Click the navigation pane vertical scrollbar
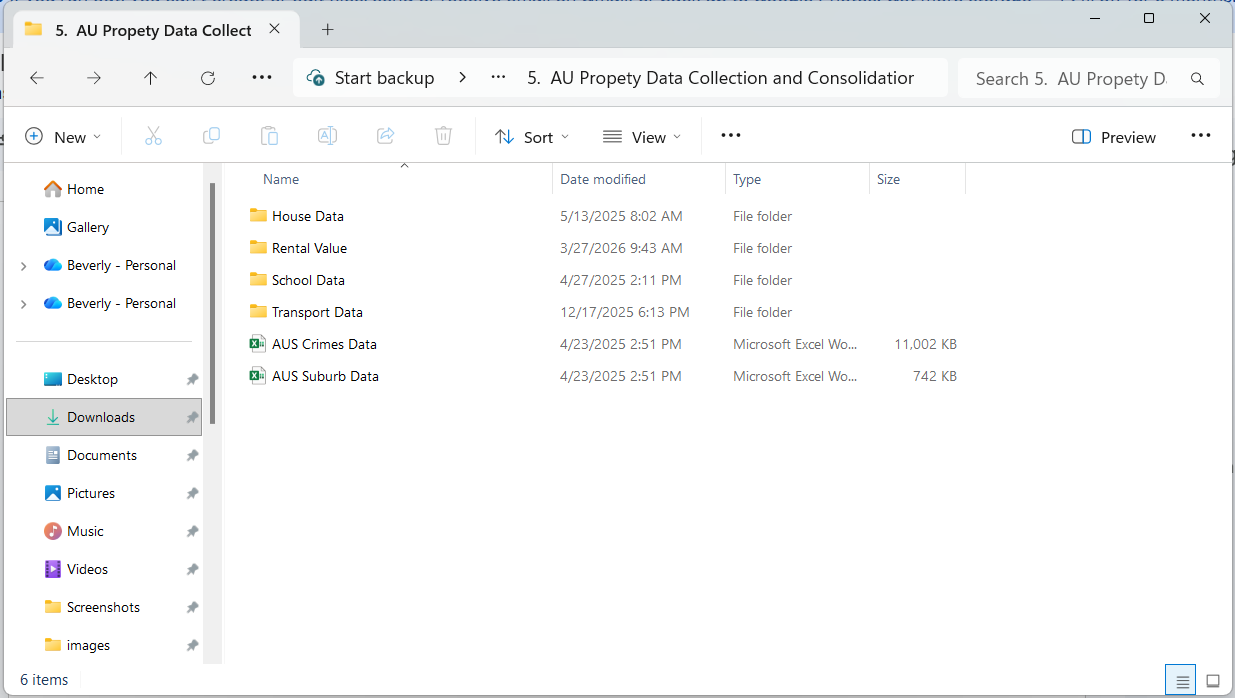Viewport: 1235px width, 698px height. 212,300
